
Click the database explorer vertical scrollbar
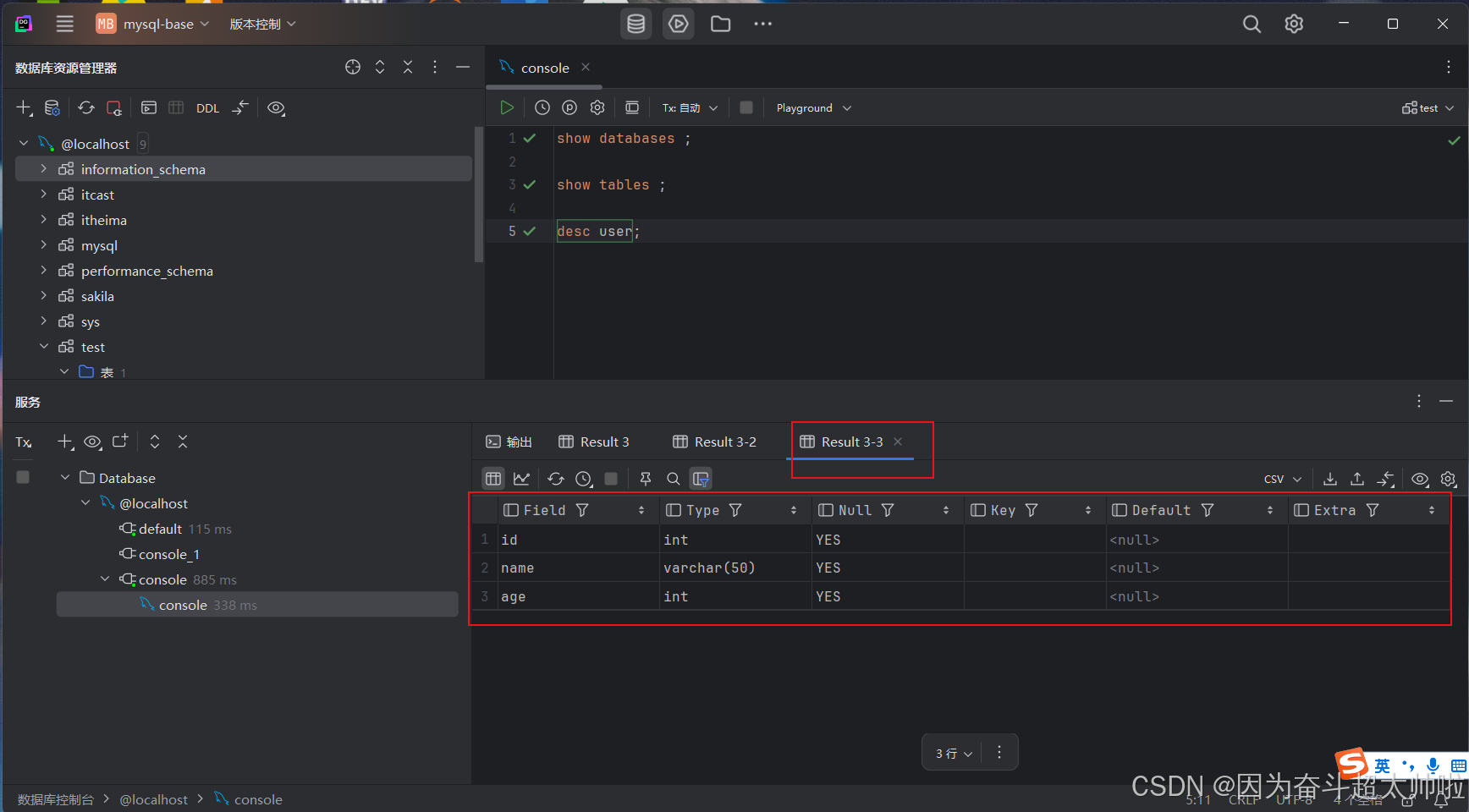(479, 195)
